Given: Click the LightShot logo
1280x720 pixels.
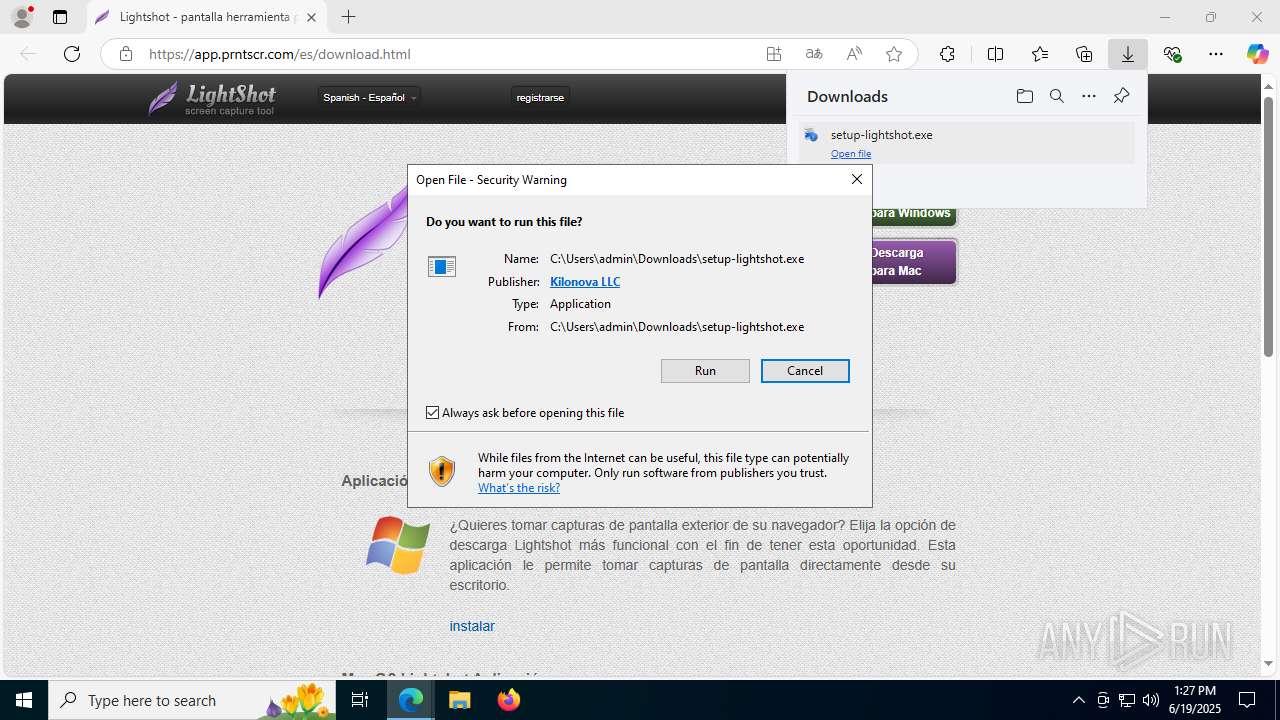Looking at the screenshot, I should point(212,98).
